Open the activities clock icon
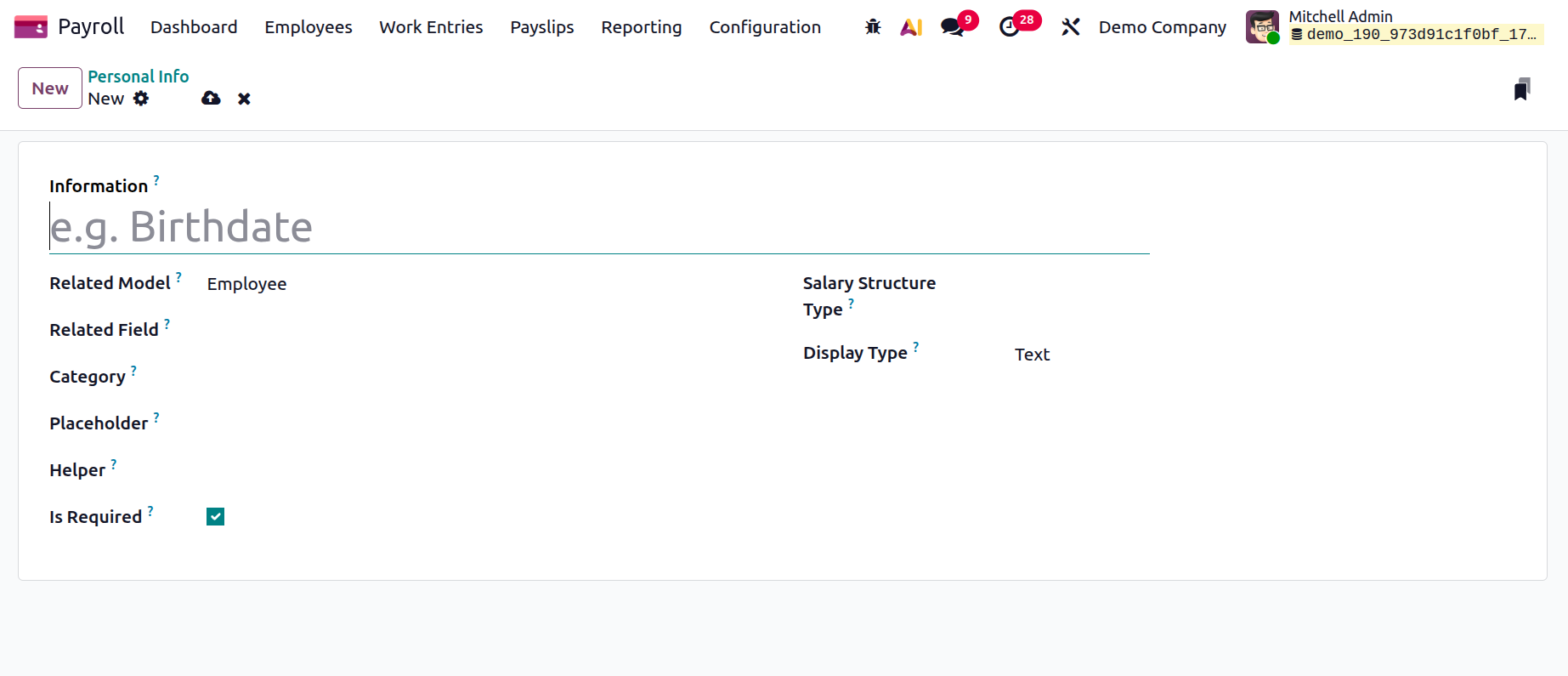The image size is (1568, 676). [x=1010, y=27]
